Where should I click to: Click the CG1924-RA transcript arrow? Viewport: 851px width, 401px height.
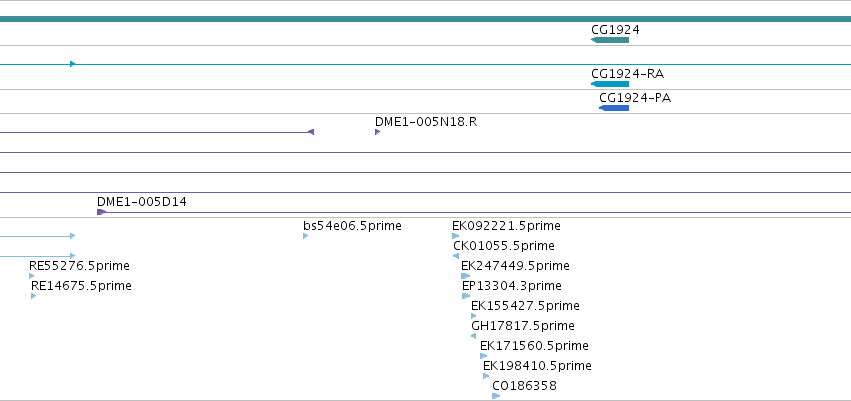609,84
